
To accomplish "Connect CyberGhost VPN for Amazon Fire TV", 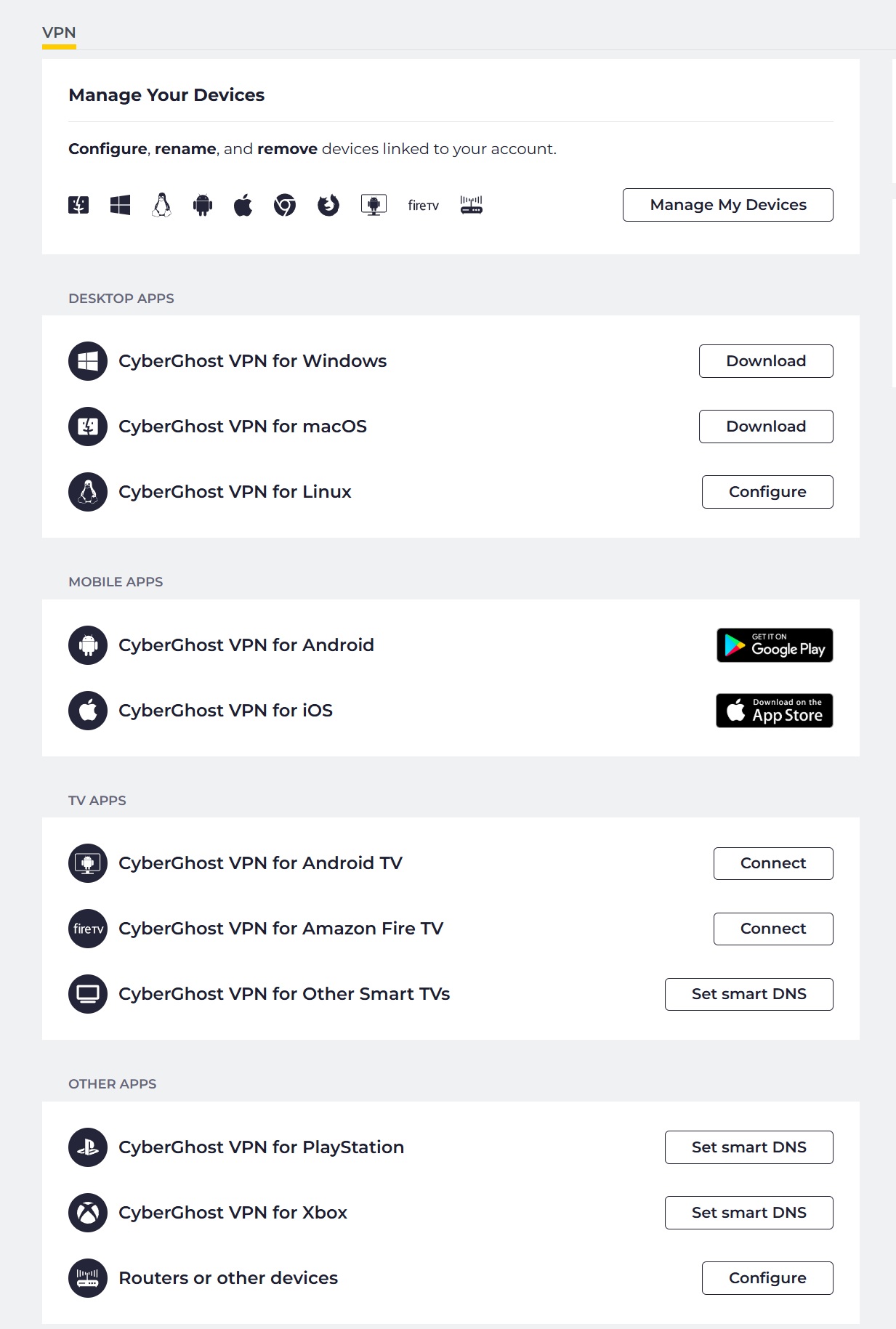I will click(773, 929).
